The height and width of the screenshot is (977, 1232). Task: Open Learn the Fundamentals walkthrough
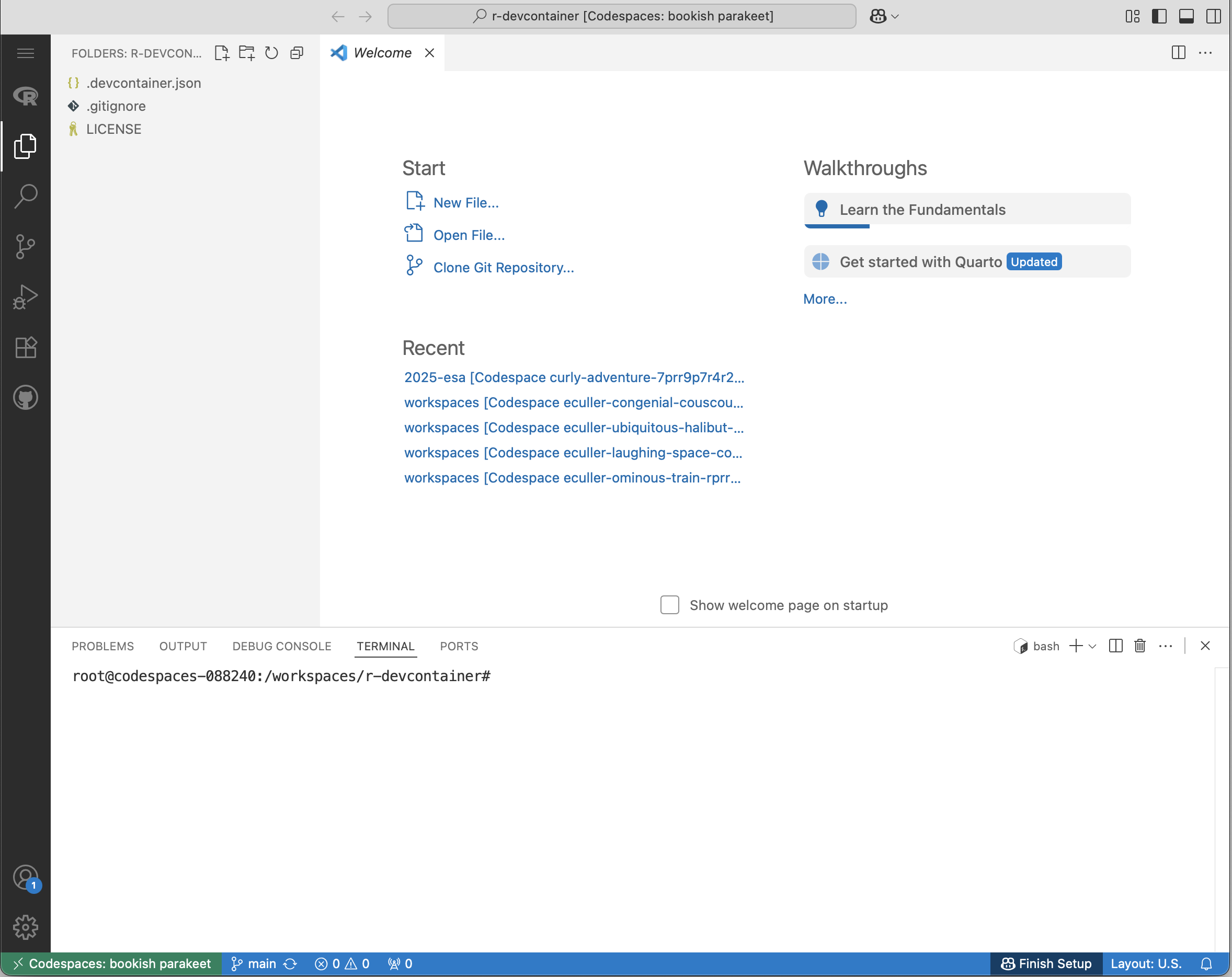(967, 210)
